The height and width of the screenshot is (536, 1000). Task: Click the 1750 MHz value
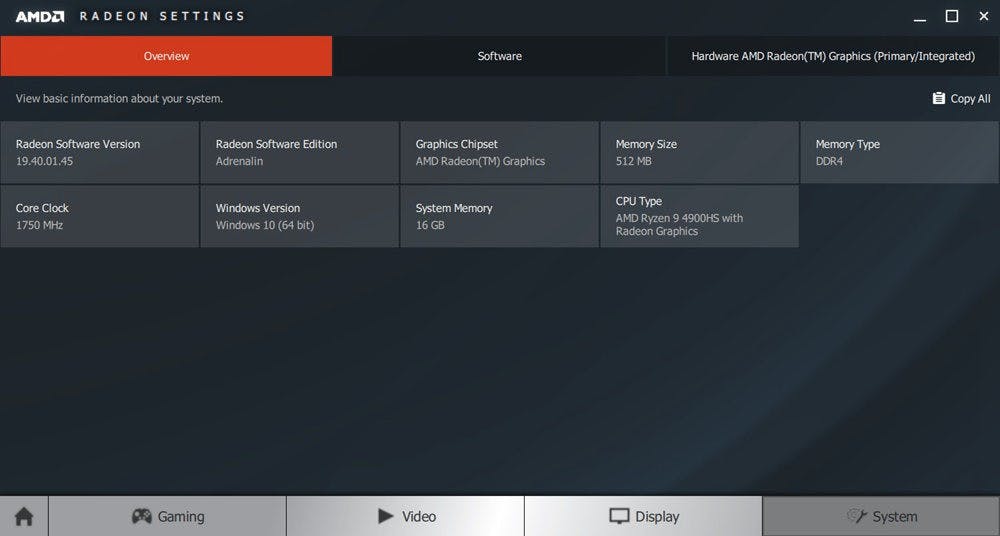(x=40, y=225)
